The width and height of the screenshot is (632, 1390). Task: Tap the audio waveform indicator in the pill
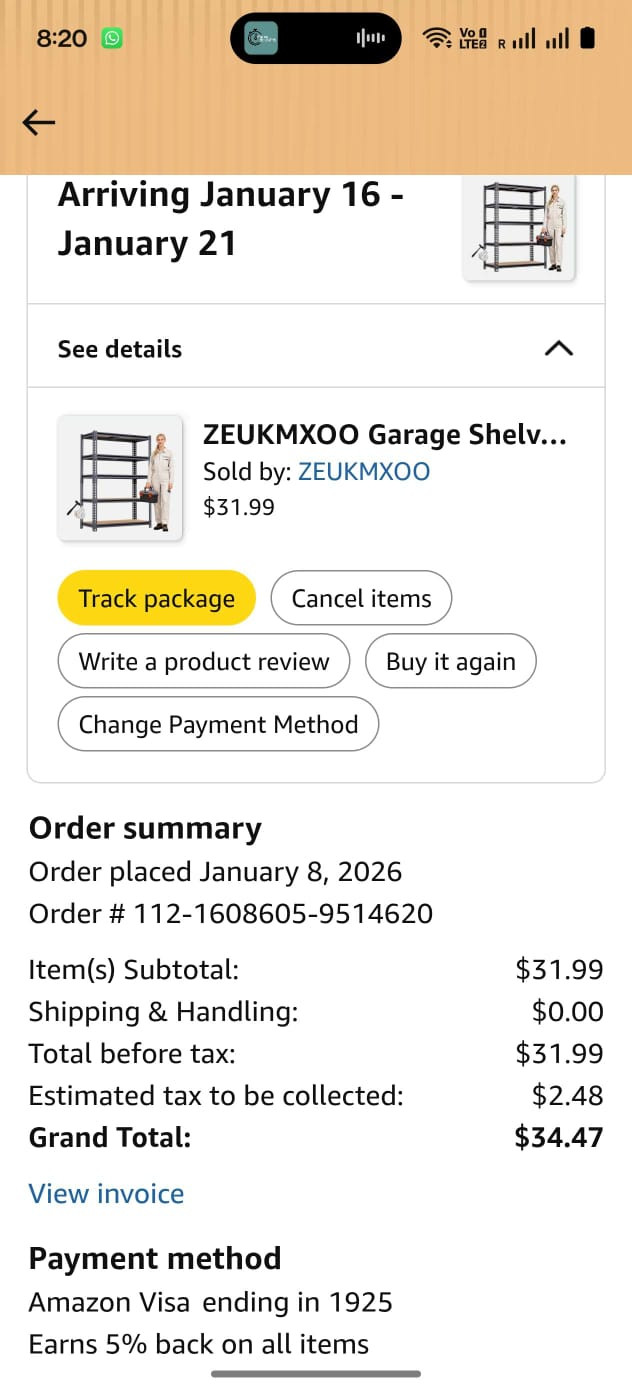coord(370,39)
